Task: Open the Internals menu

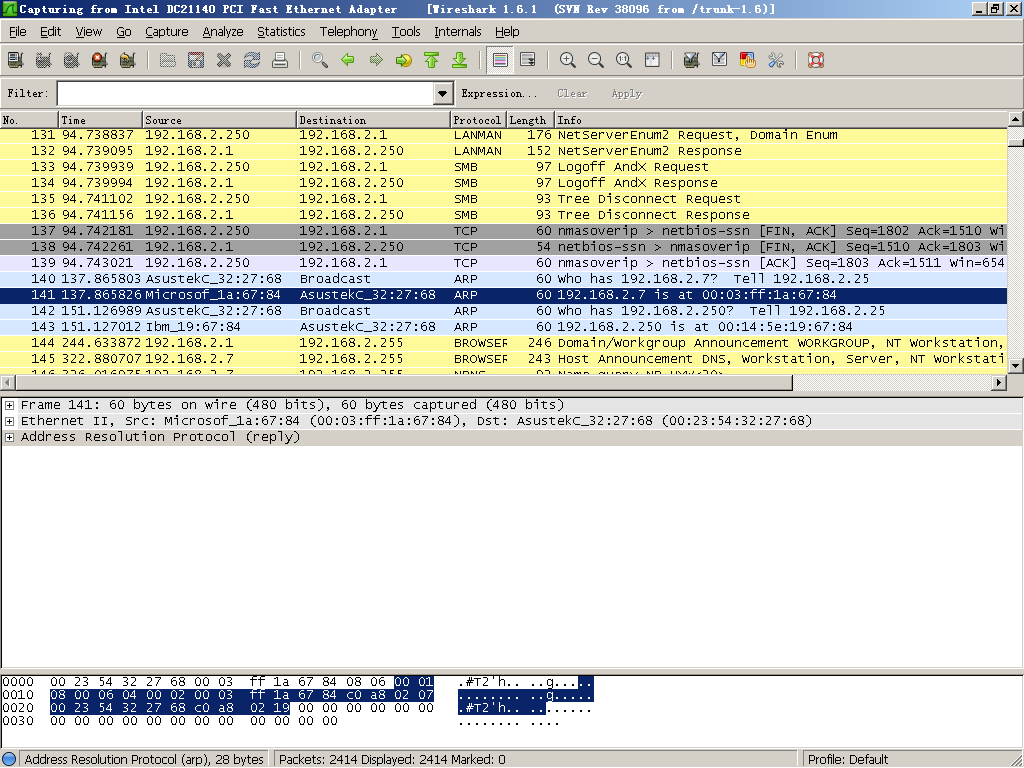Action: click(x=458, y=32)
